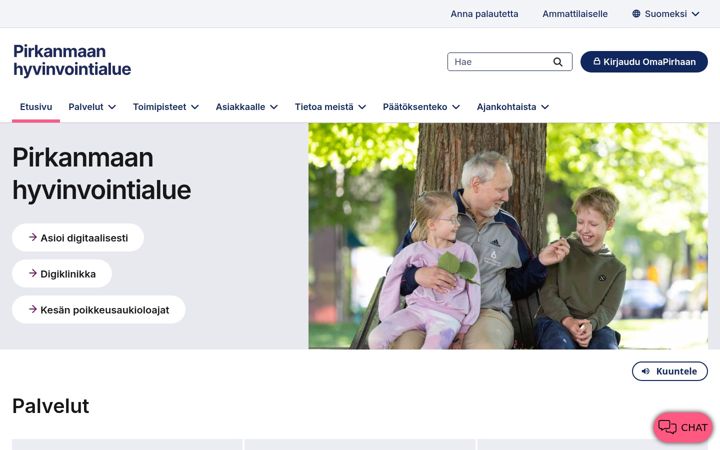The width and height of the screenshot is (720, 450).
Task: Open the Ajankohtaista navigation item
Action: (x=506, y=107)
